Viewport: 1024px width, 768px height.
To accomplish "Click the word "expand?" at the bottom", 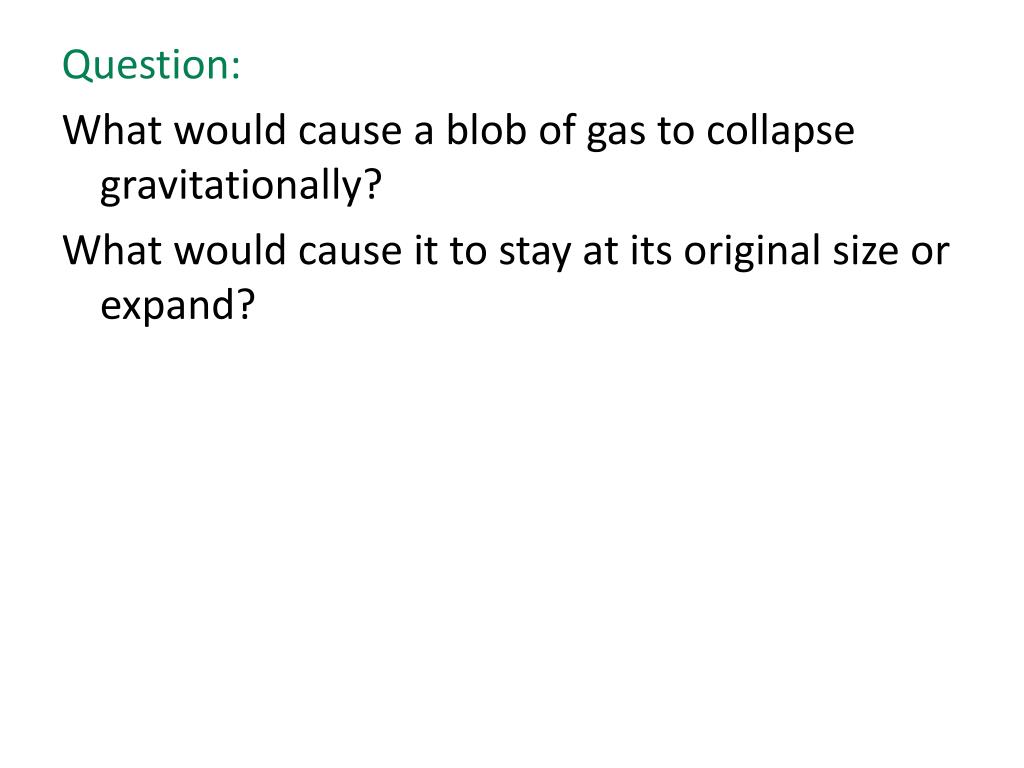I will click(177, 306).
